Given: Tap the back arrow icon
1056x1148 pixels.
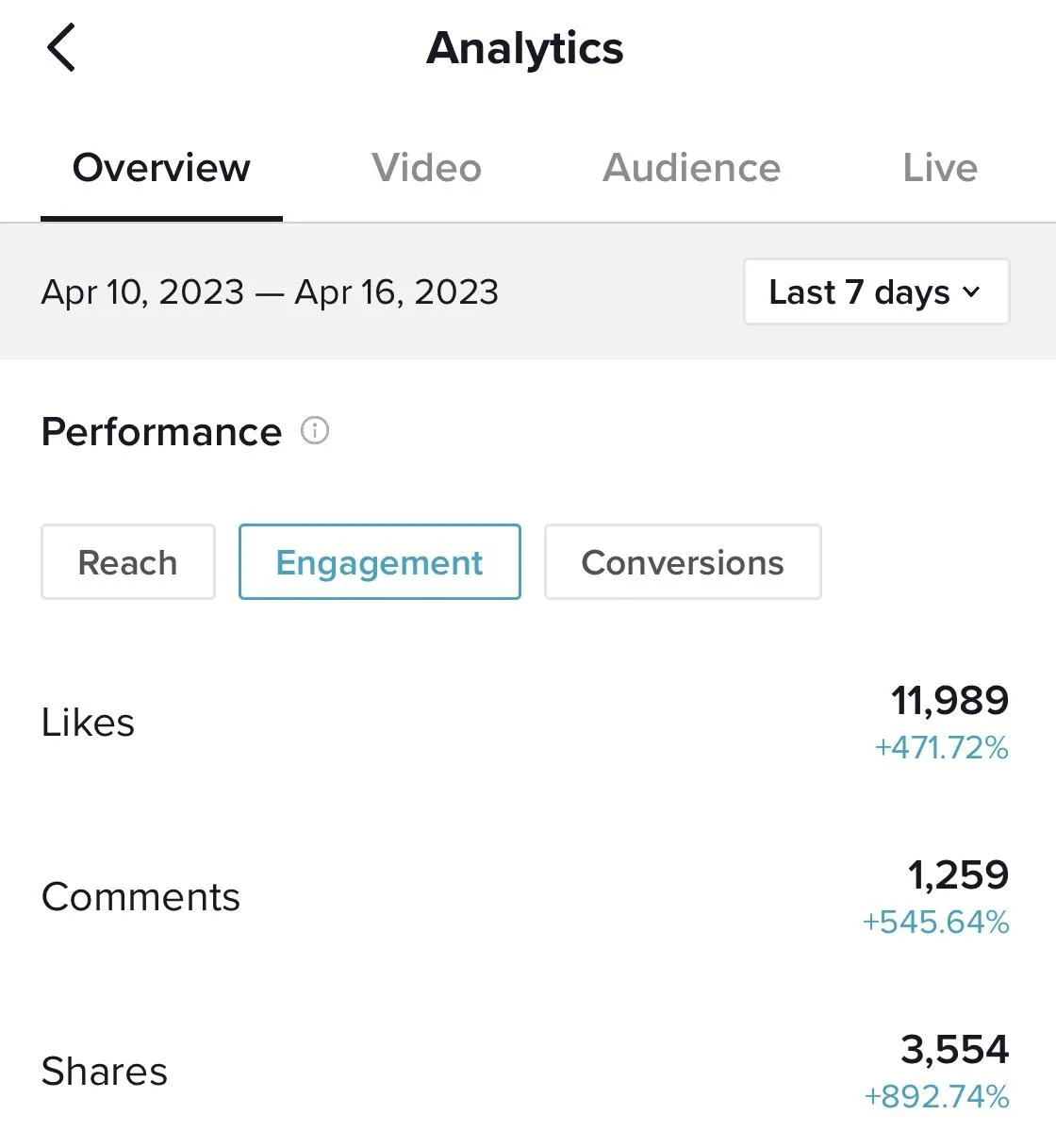Looking at the screenshot, I should point(61,48).
